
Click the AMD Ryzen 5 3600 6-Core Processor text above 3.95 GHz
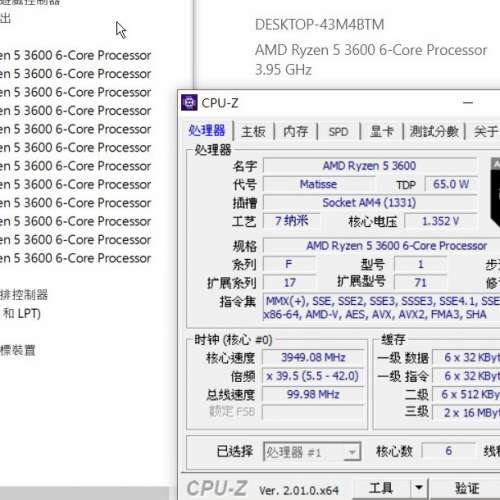pos(371,50)
